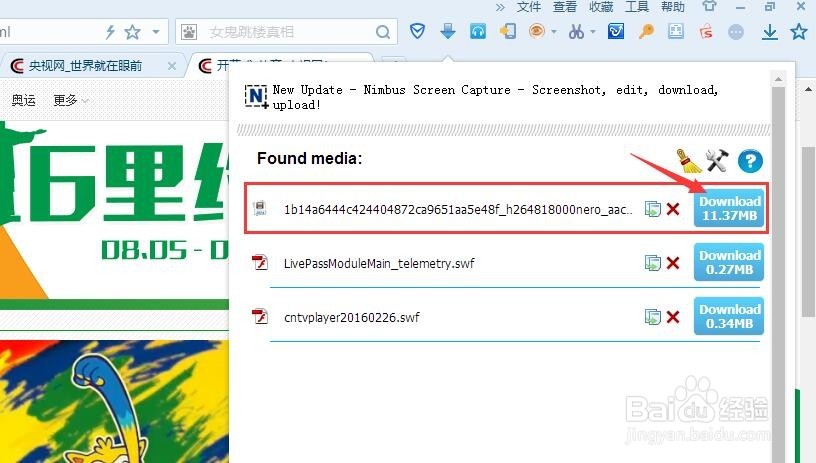Click the blue headphones toolbar icon

coord(478,32)
